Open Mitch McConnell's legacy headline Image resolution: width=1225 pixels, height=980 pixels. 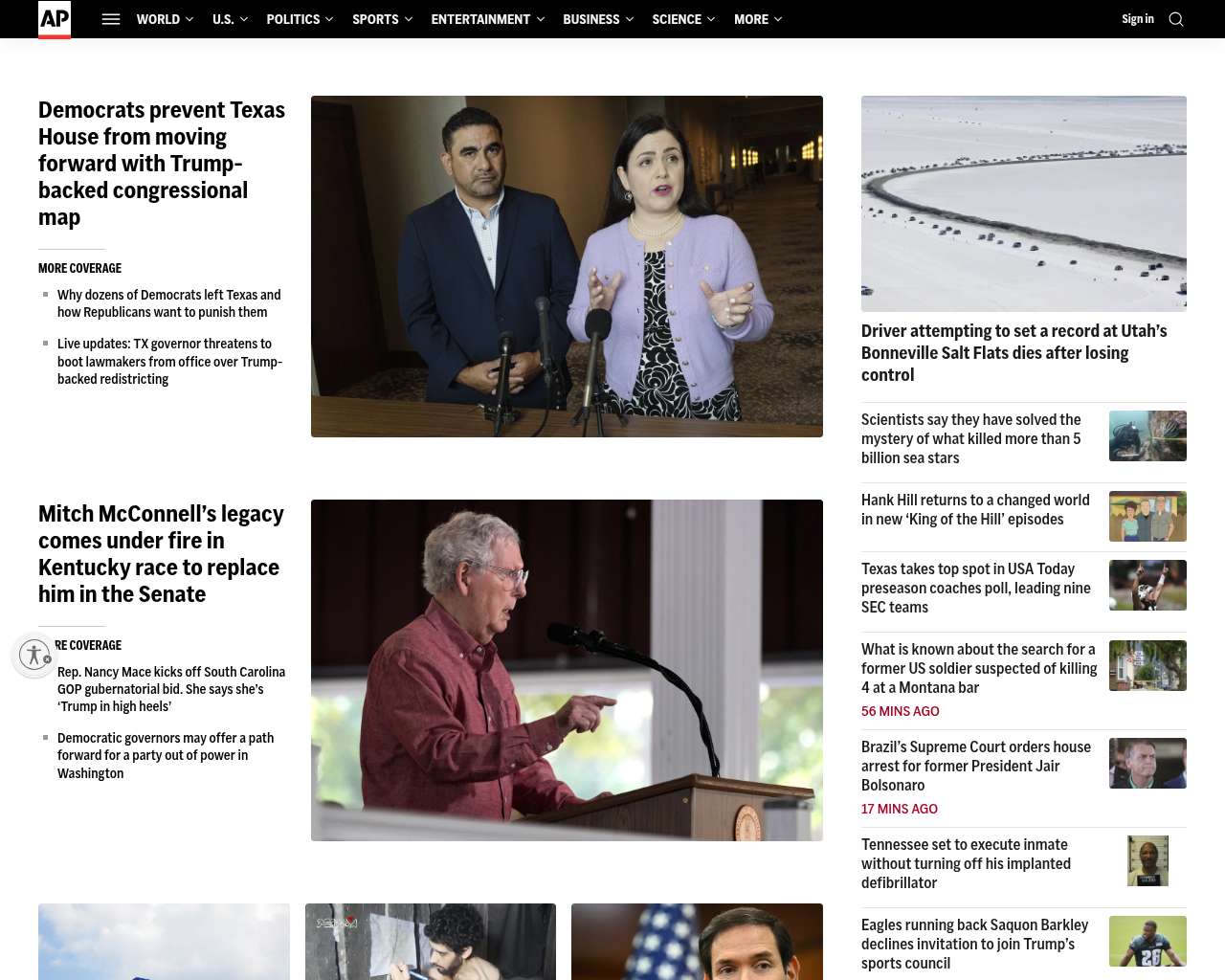pos(161,554)
